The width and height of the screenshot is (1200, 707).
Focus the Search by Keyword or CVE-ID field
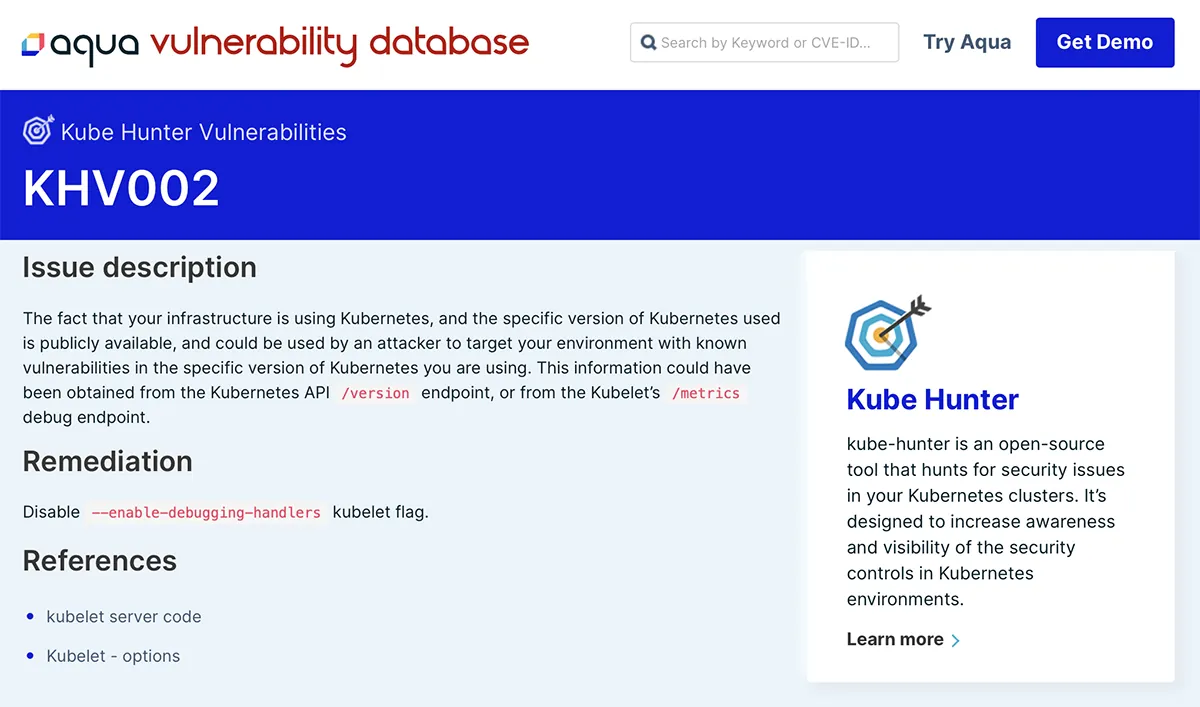coord(764,43)
